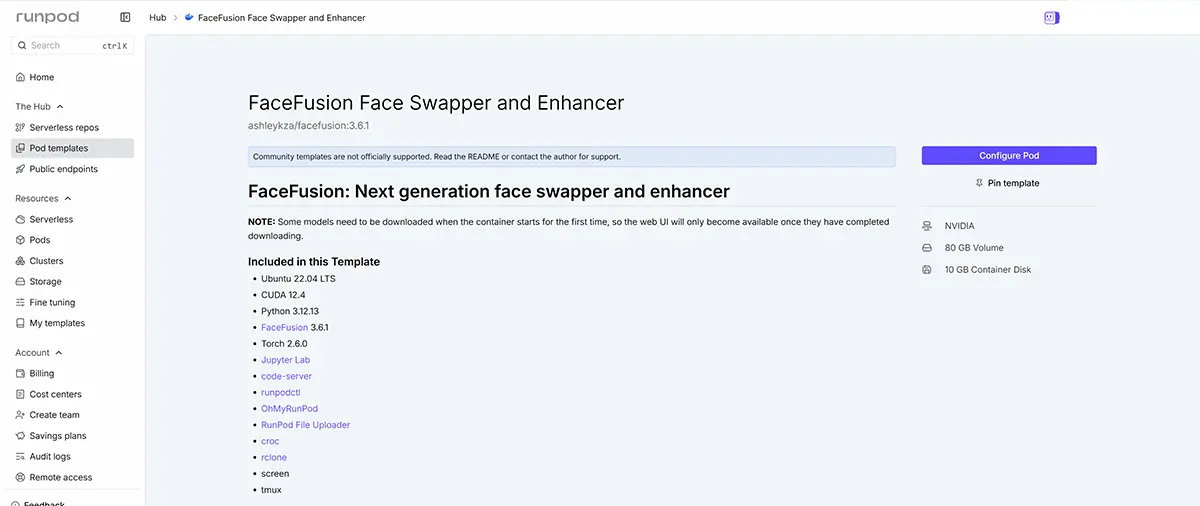Click the tmux list item
1200x506 pixels.
(x=273, y=490)
